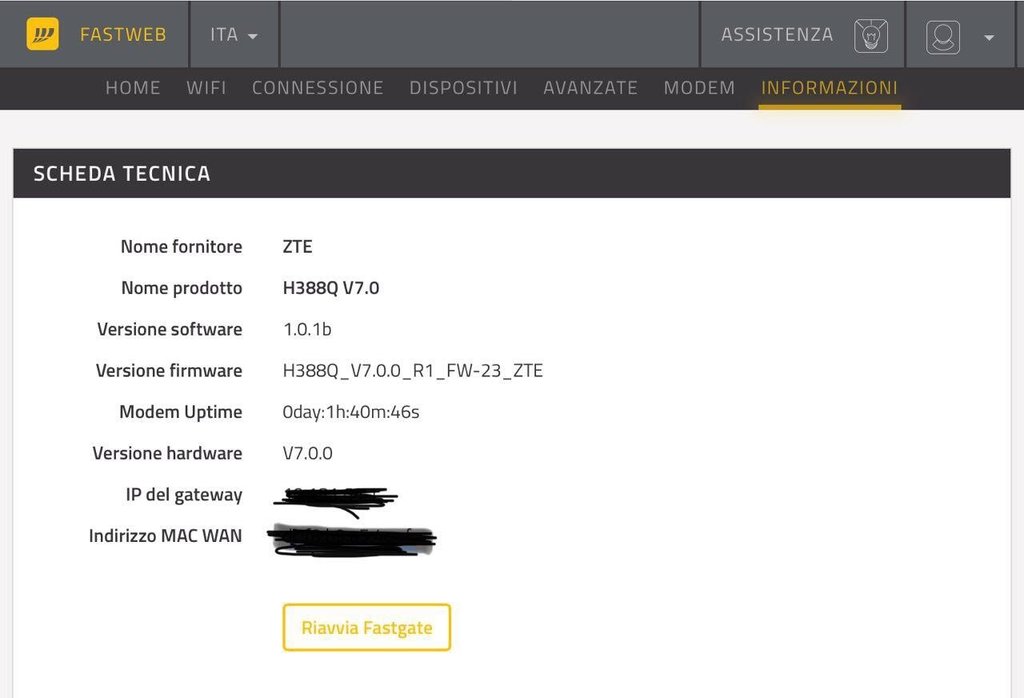Click the FASTWEB brand text link
This screenshot has width=1024, height=698.
(x=123, y=34)
